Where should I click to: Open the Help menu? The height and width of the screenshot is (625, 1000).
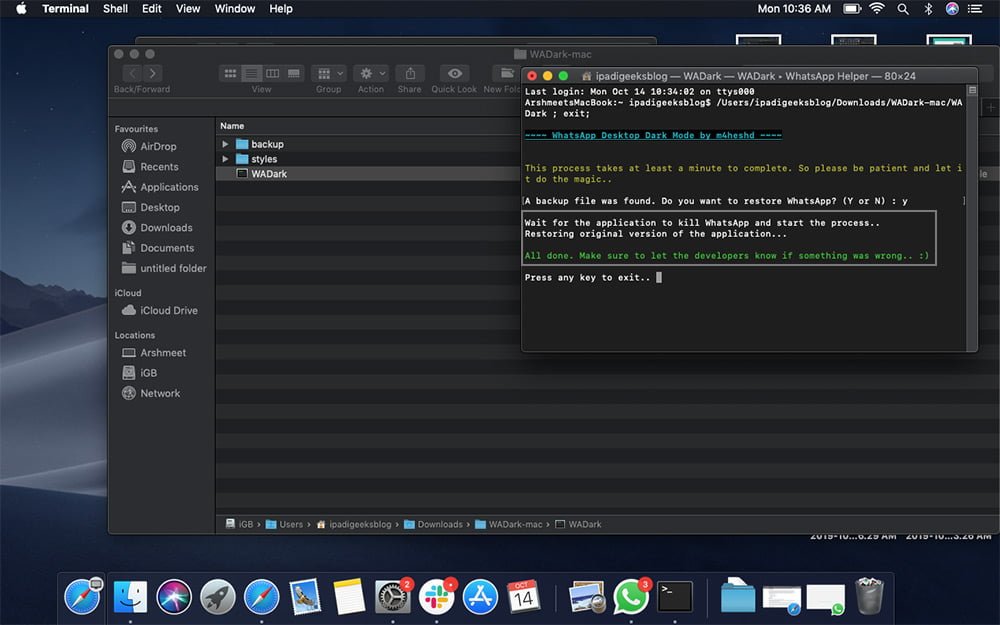pos(281,9)
